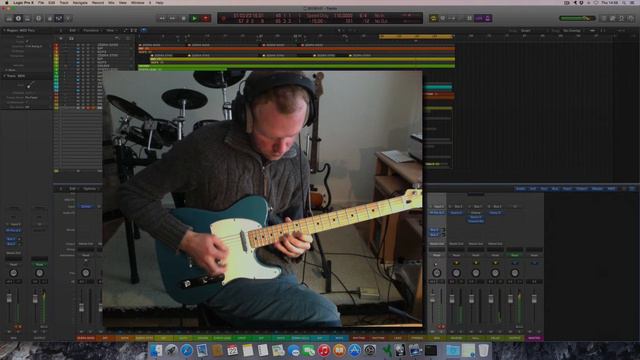Toggle the purple Metronome click button

[x=488, y=18]
